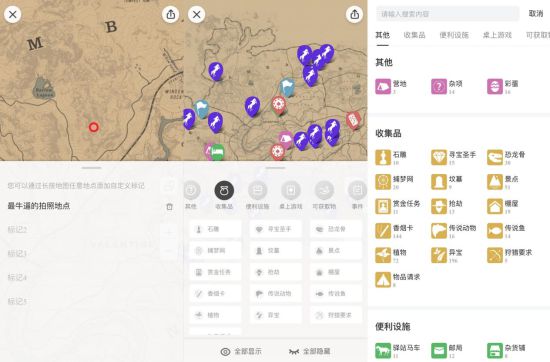The image size is (550, 362).
Task: Toggle 恐龙骨 filter in the middle panel
Action: [x=336, y=229]
